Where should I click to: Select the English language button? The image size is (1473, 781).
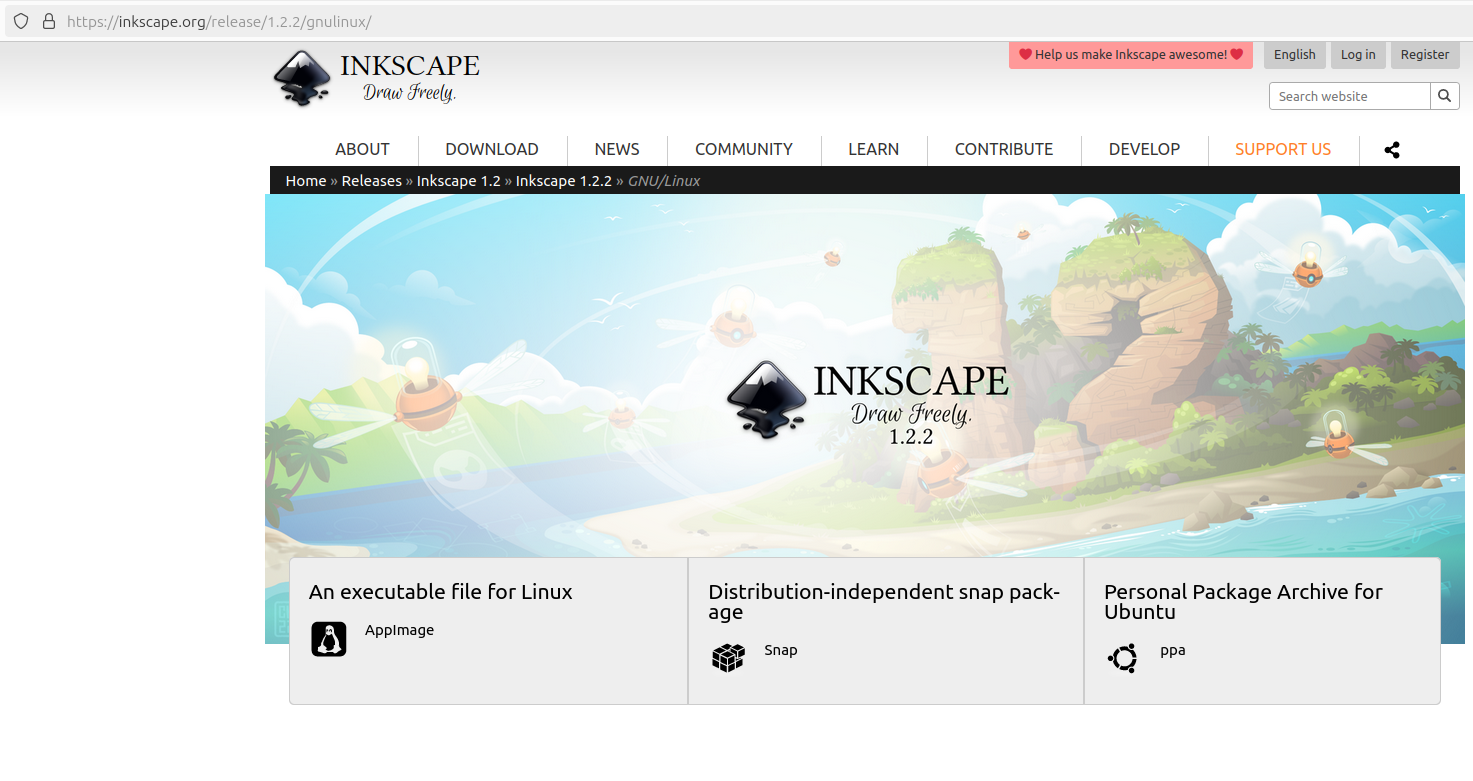[x=1294, y=54]
